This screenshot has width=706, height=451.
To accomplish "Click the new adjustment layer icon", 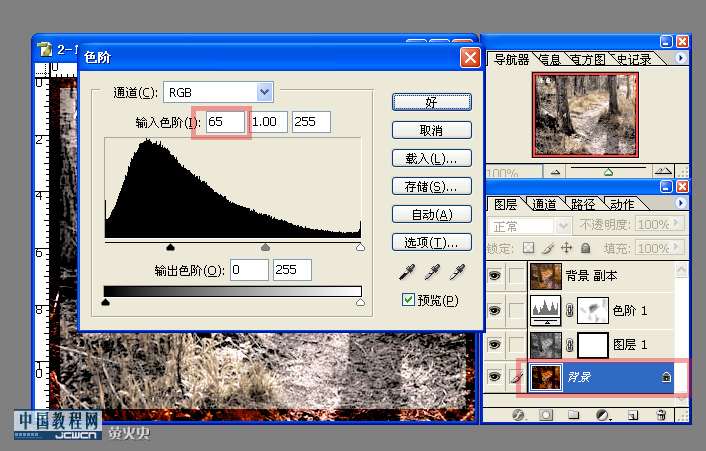I will tap(602, 415).
